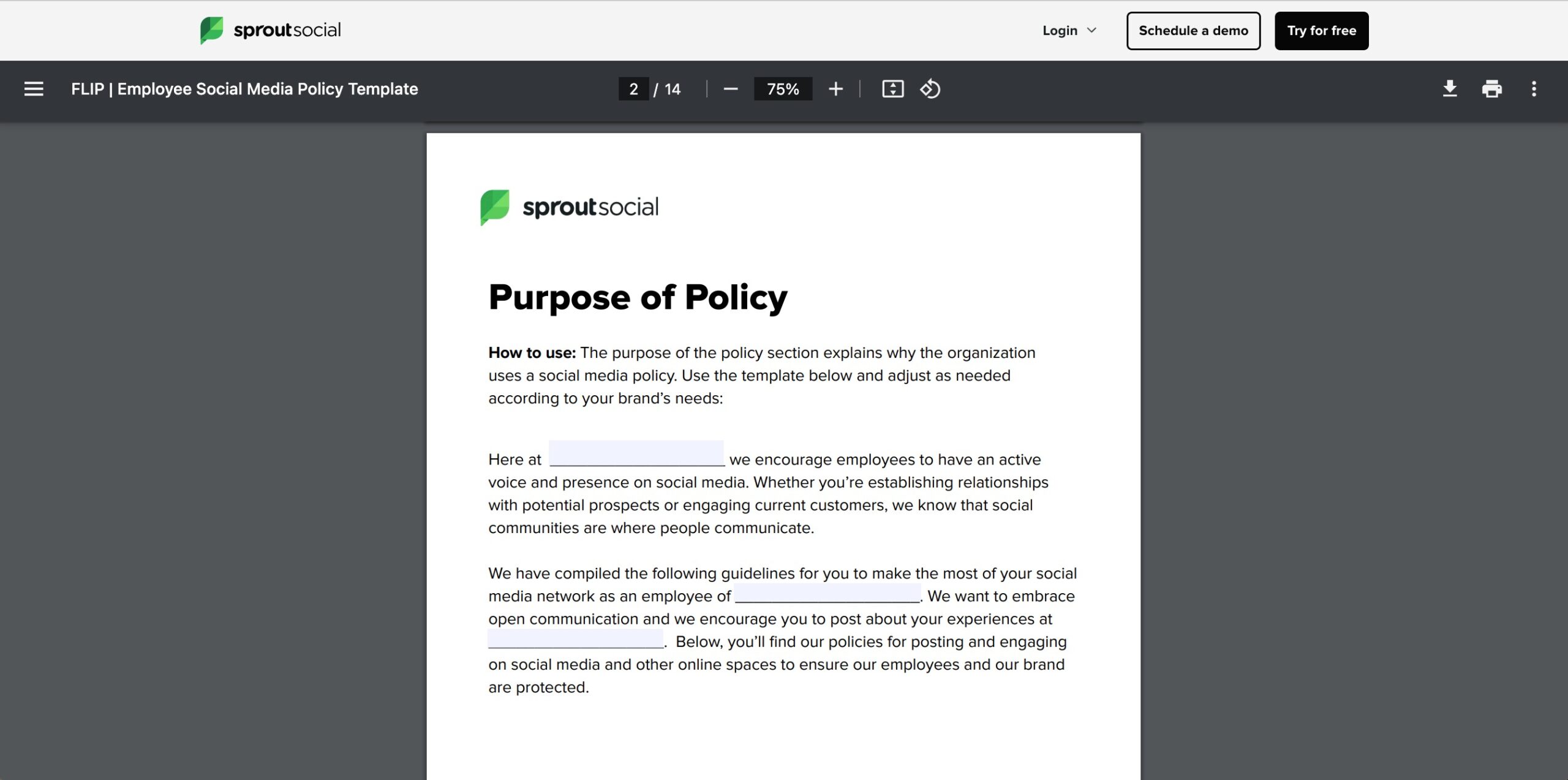Click the company name blank input field
This screenshot has width=1568, height=780.
(637, 459)
